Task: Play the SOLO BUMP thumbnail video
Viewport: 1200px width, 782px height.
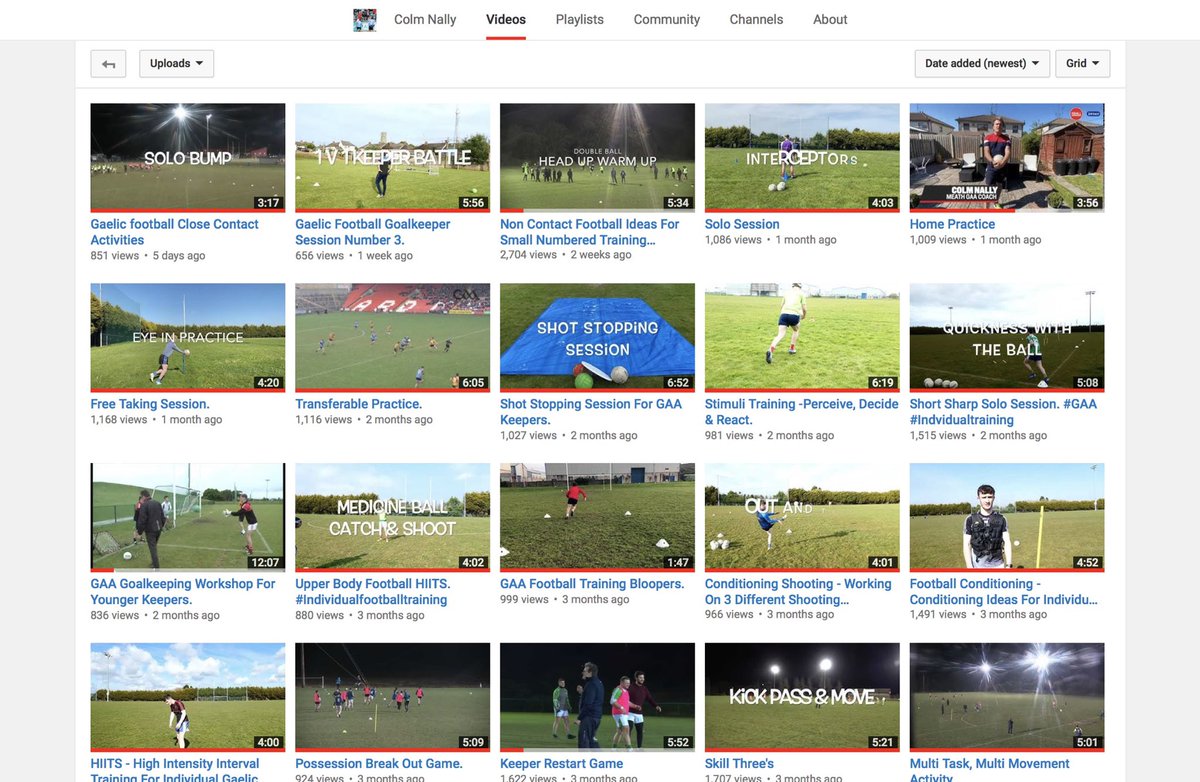Action: pyautogui.click(x=188, y=158)
